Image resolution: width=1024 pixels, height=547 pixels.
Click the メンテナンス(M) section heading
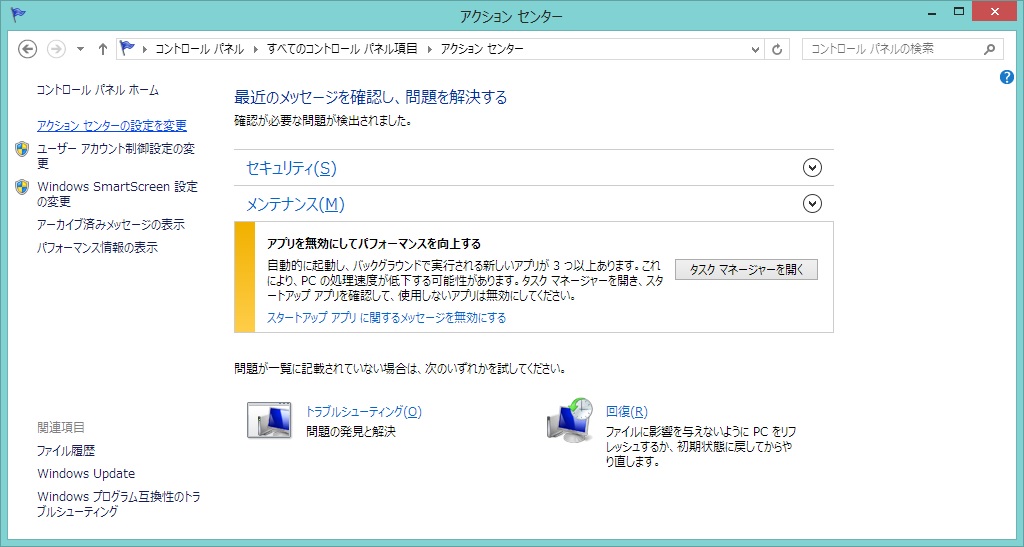(x=295, y=204)
